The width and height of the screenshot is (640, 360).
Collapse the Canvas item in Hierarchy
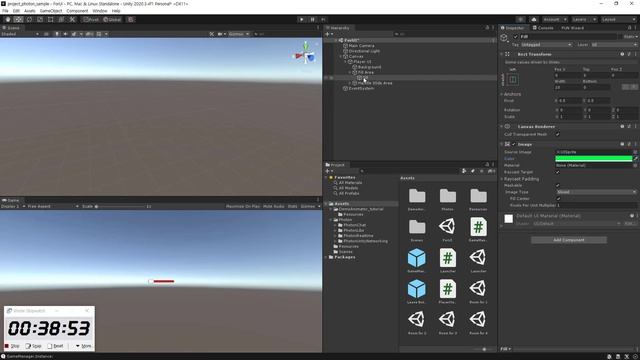click(341, 56)
